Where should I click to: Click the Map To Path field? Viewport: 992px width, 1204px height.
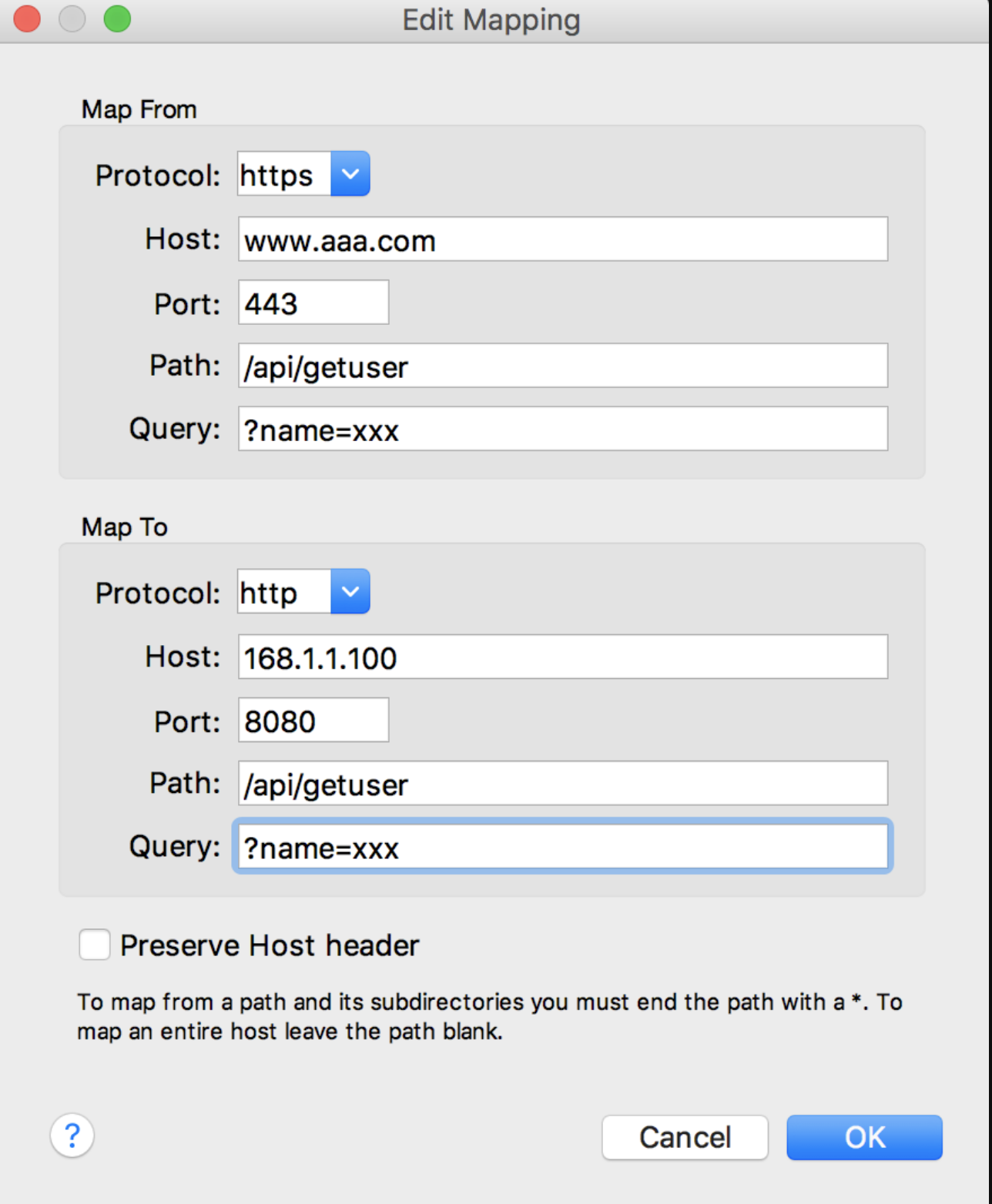click(x=562, y=784)
